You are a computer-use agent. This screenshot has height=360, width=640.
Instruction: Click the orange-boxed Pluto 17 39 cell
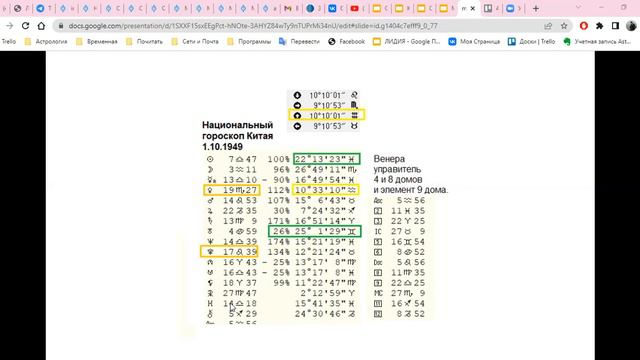click(229, 251)
